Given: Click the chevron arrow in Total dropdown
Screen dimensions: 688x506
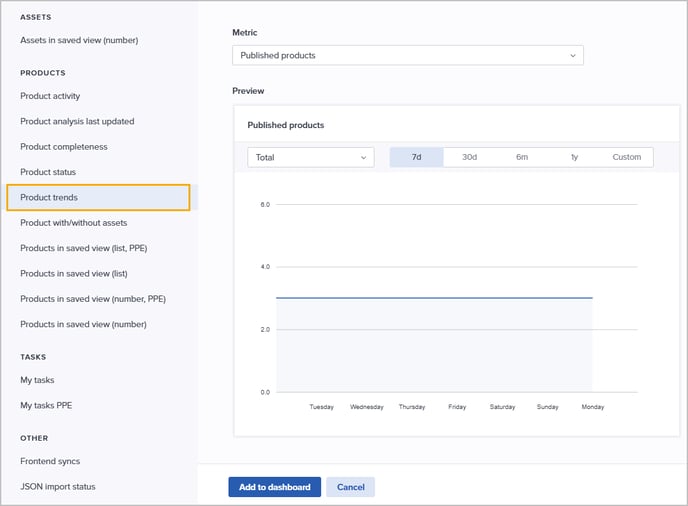Looking at the screenshot, I should [363, 158].
